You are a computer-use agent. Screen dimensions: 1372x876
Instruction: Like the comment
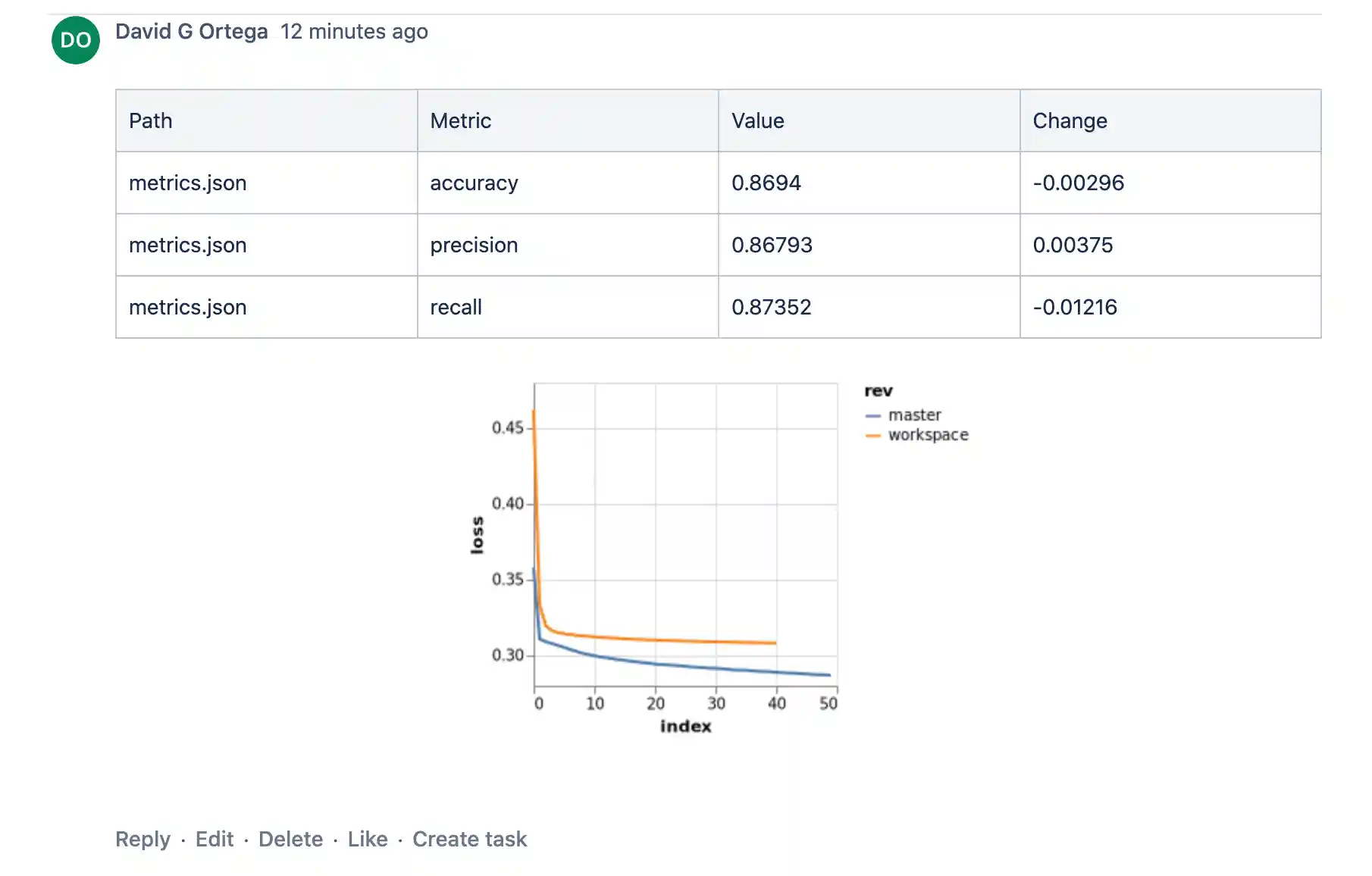(368, 839)
